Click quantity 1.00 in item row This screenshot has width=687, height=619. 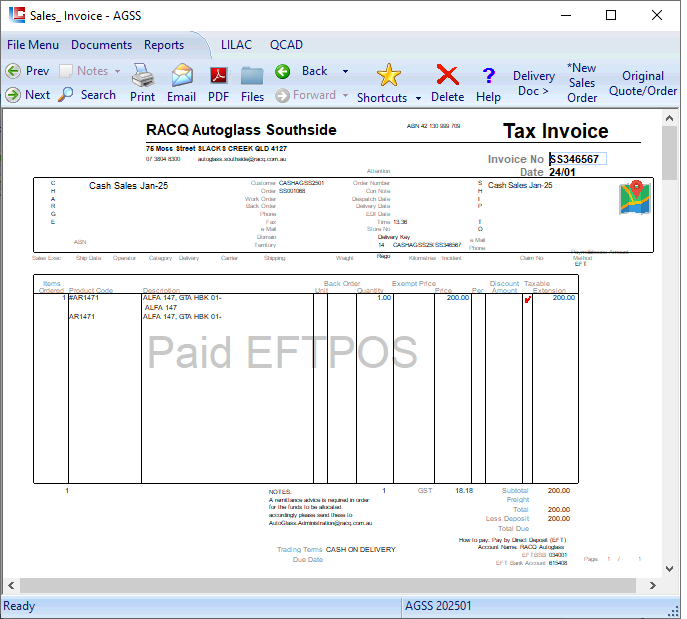pos(384,298)
